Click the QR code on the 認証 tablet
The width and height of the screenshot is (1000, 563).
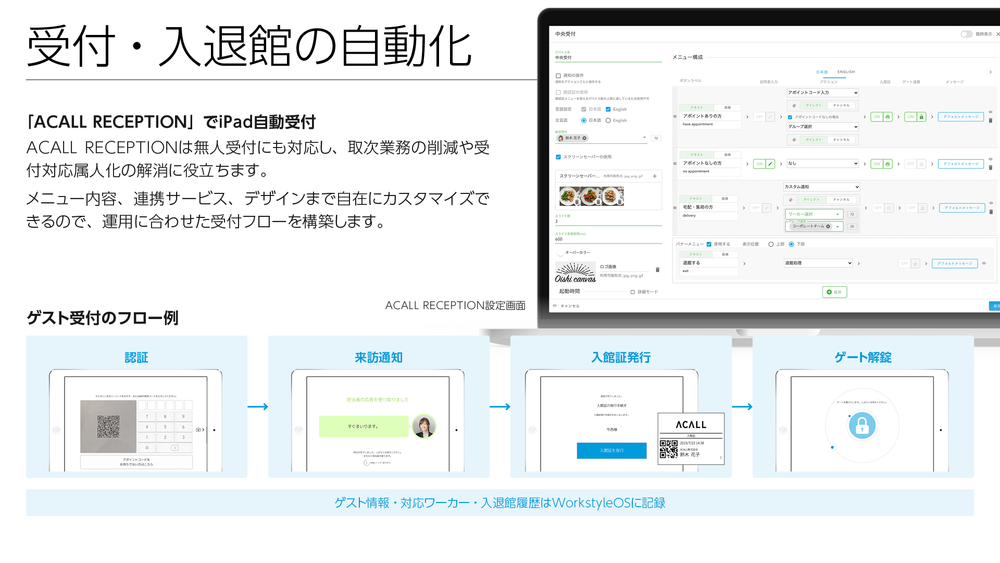[108, 427]
